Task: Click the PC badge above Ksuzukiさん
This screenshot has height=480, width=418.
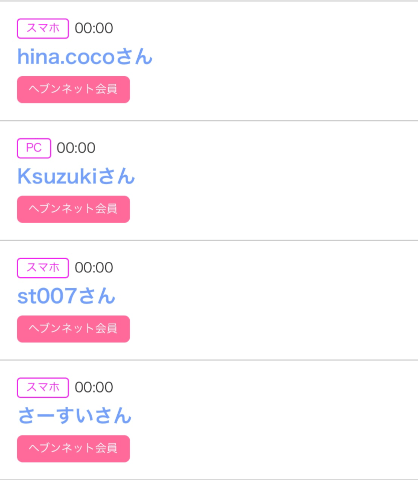Action: click(x=34, y=148)
